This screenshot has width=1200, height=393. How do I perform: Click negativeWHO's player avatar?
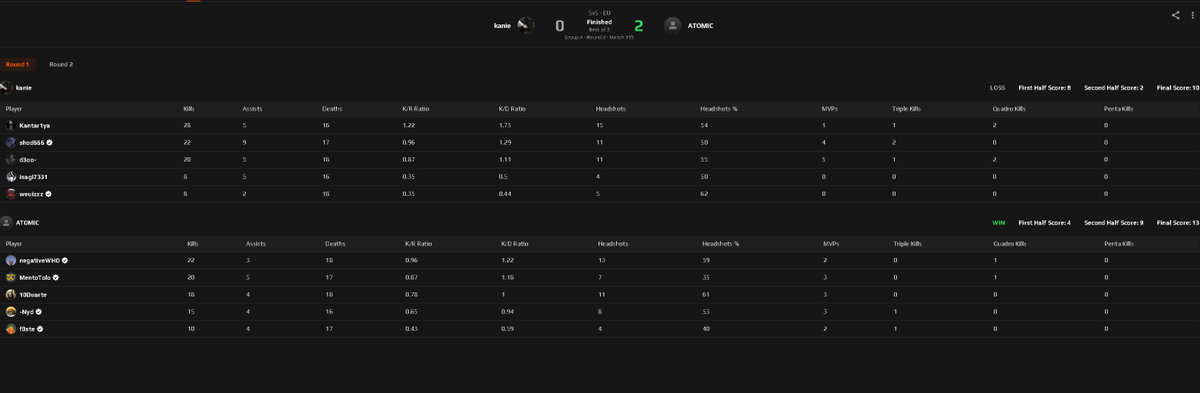click(x=10, y=260)
